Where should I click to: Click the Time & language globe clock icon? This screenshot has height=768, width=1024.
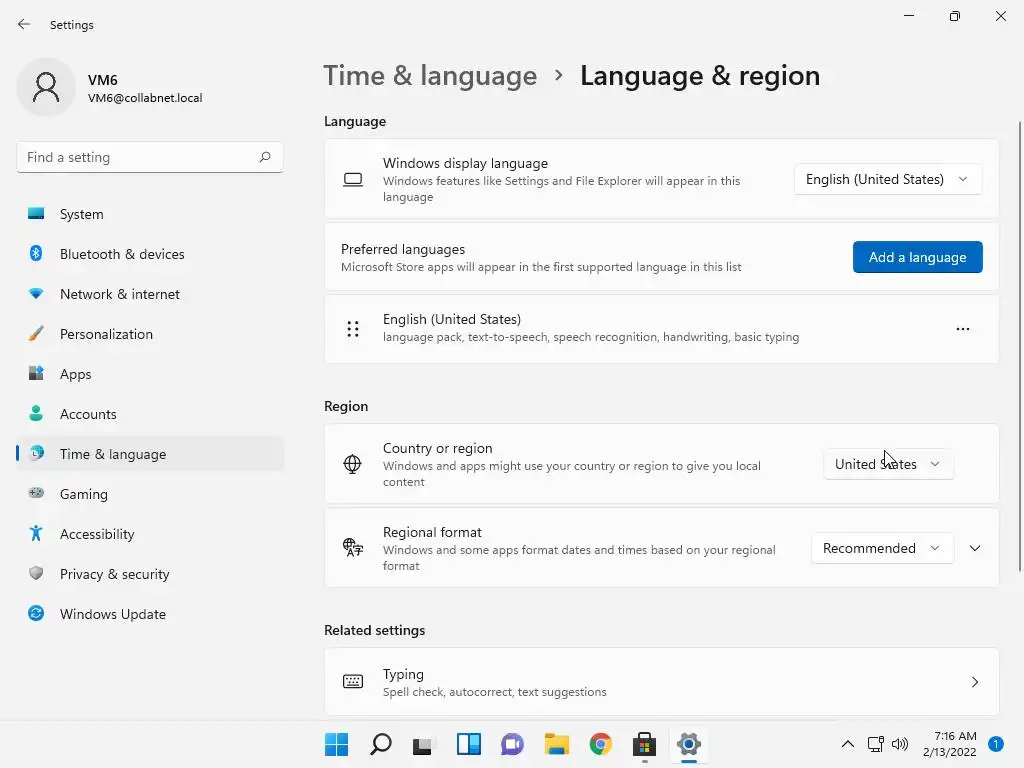tap(37, 453)
